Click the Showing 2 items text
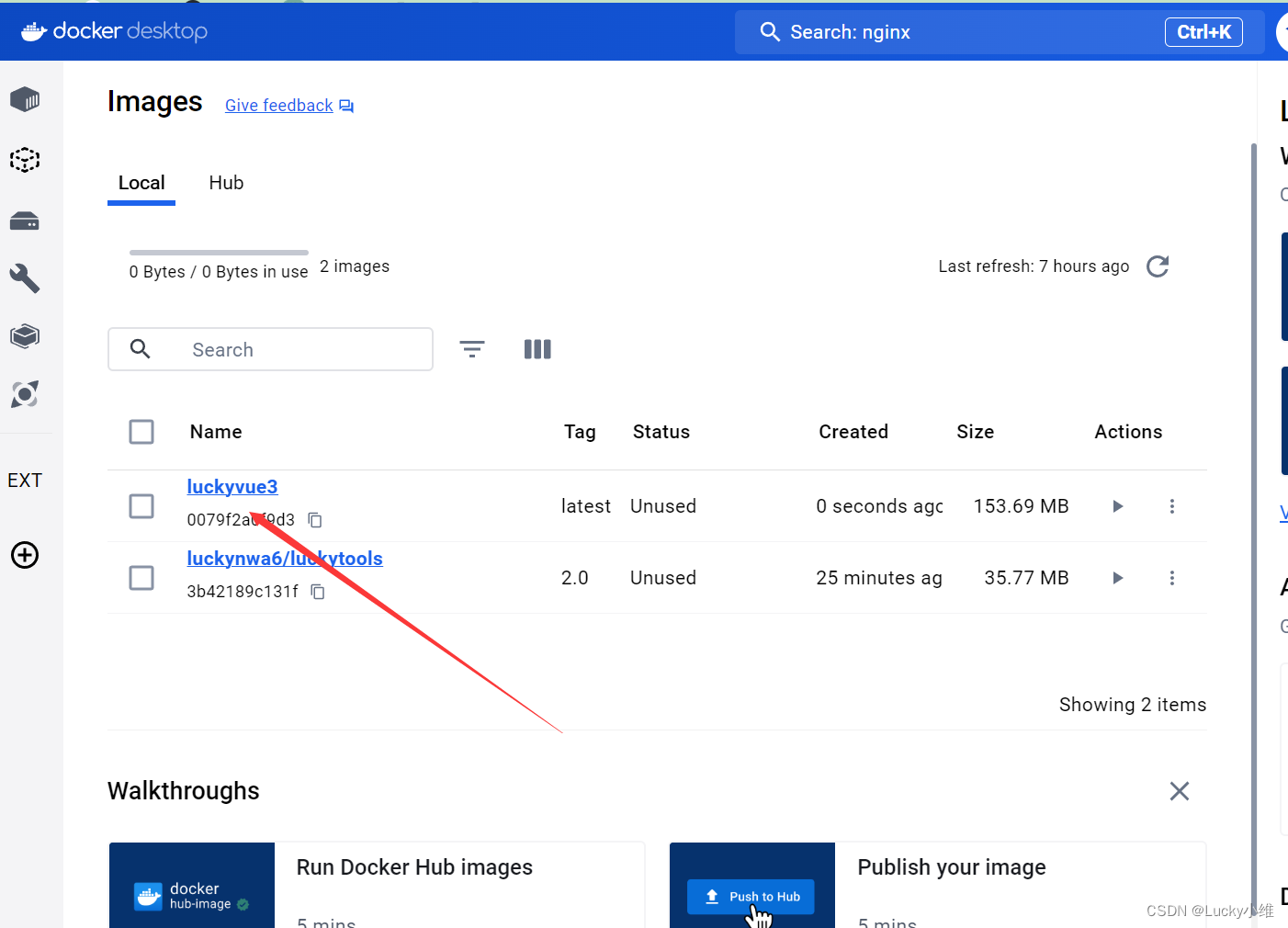Viewport: 1288px width, 928px height. click(x=1133, y=705)
